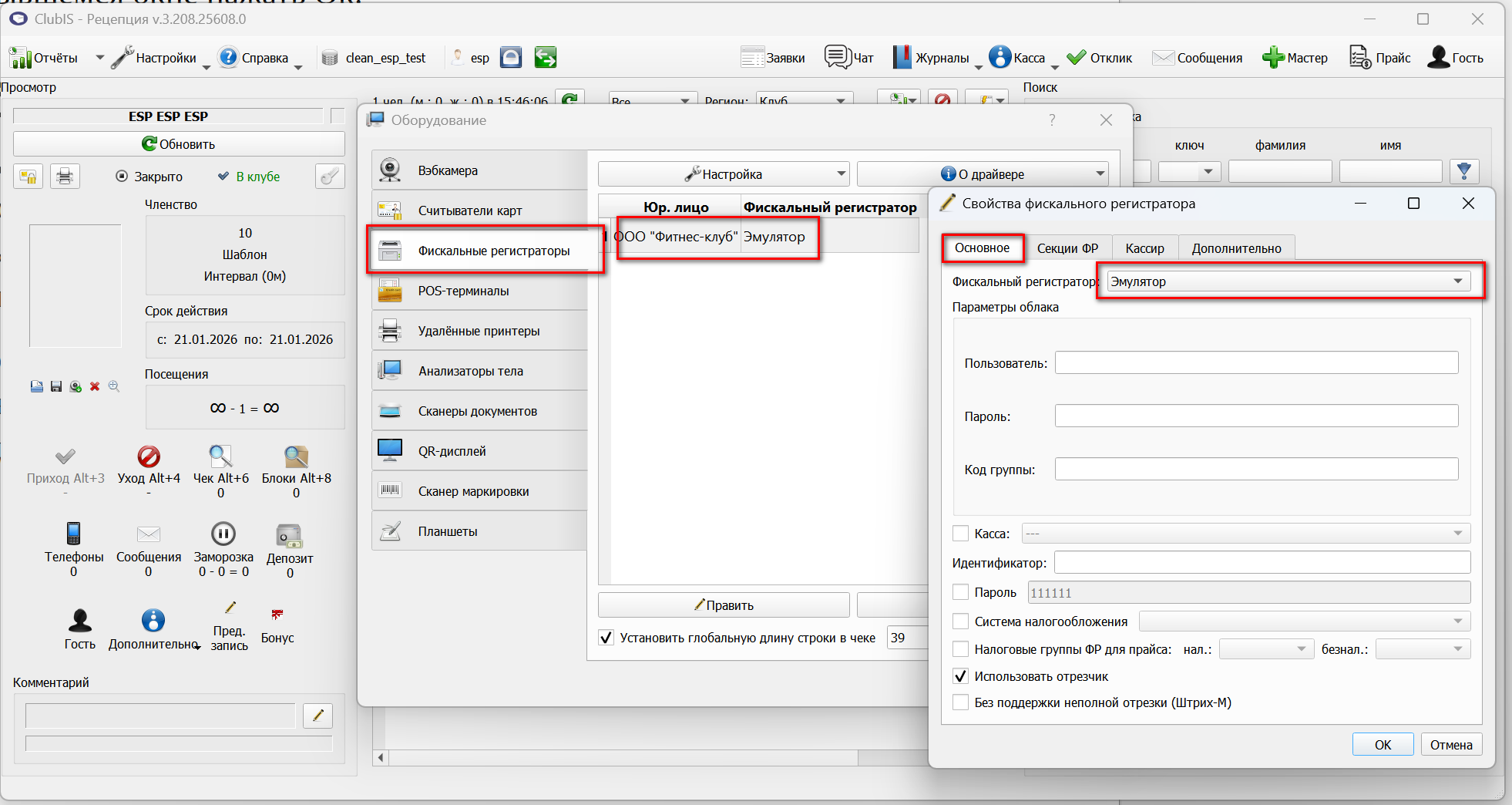The width and height of the screenshot is (1512, 805).
Task: Select the Закрыто radio button
Action: point(122,176)
